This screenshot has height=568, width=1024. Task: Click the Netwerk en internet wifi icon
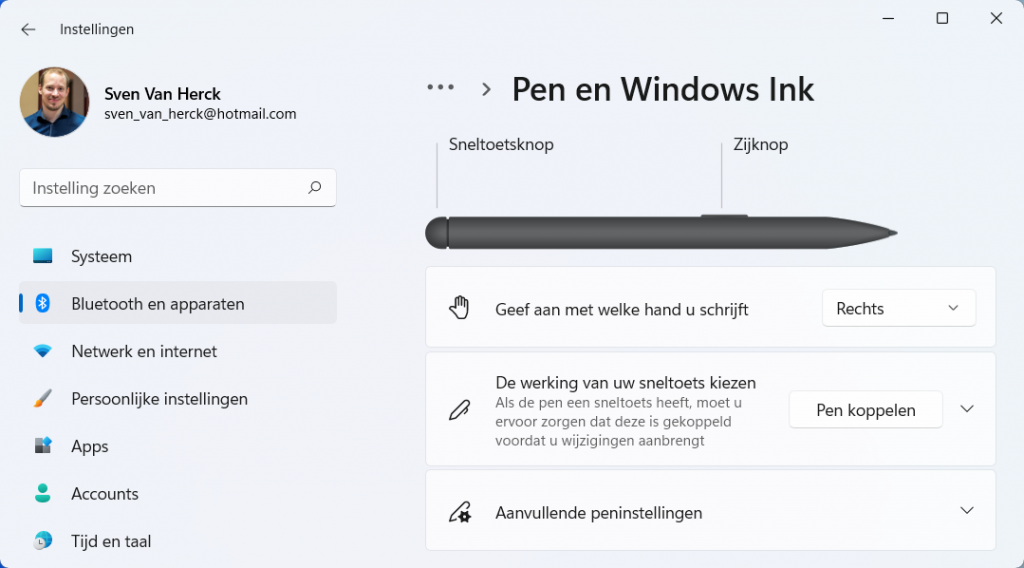tap(43, 351)
